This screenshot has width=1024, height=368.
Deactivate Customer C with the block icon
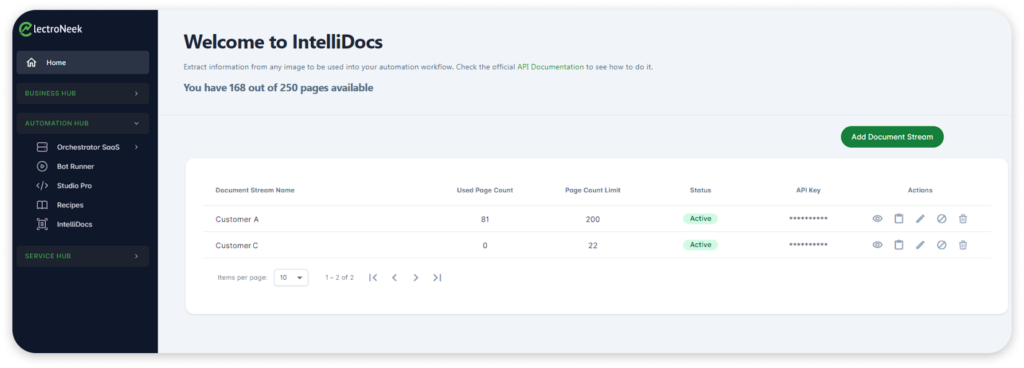pos(942,245)
